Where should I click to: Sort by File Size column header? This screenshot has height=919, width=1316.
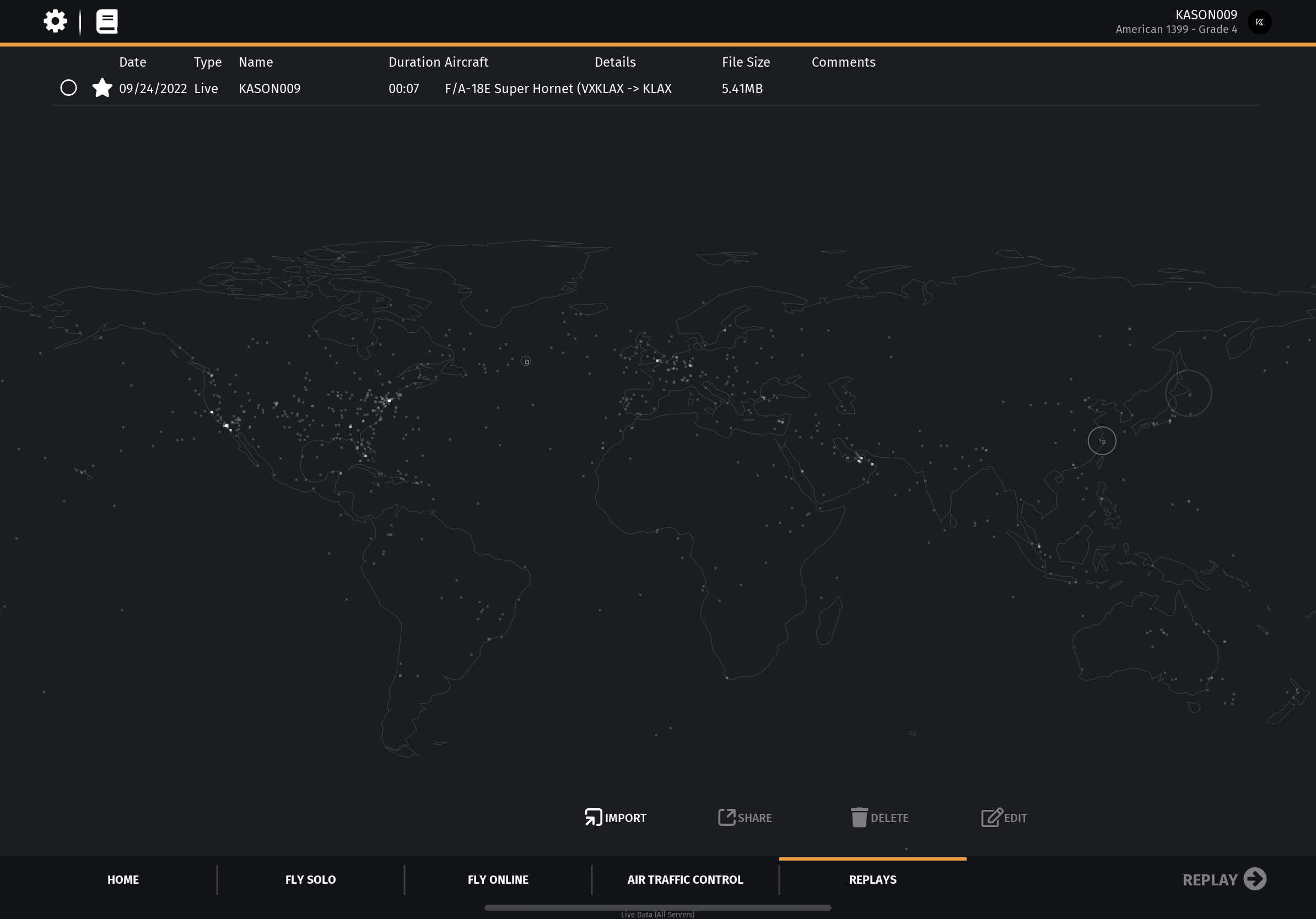click(x=745, y=62)
